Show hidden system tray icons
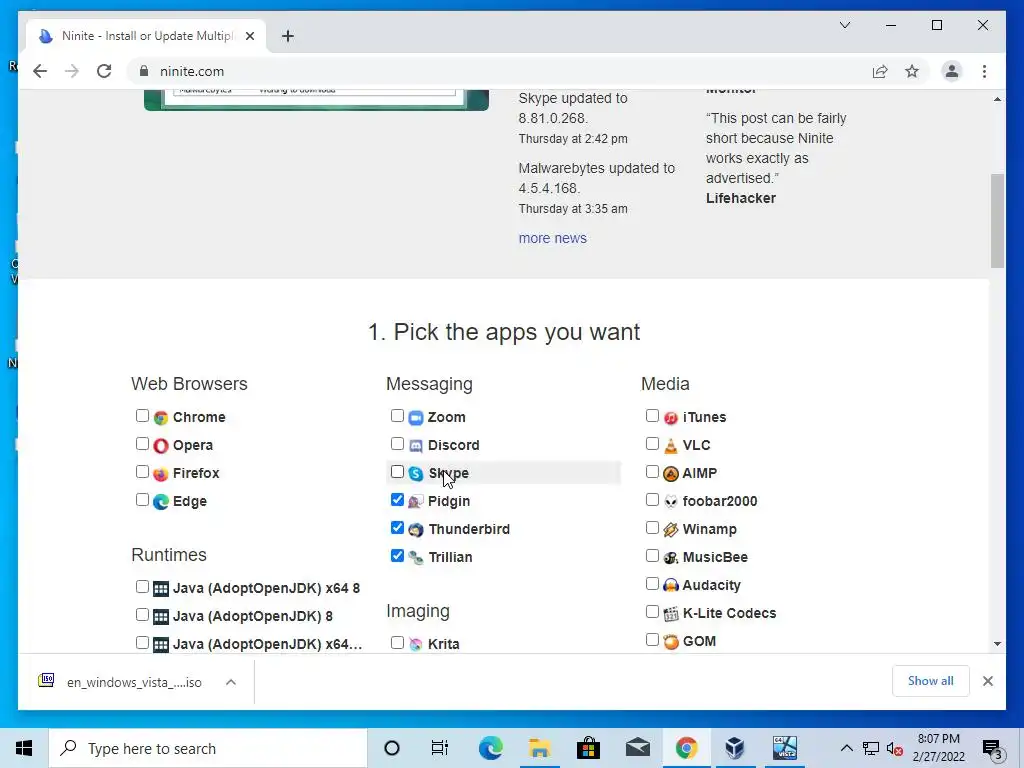This screenshot has width=1024, height=768. 846,748
